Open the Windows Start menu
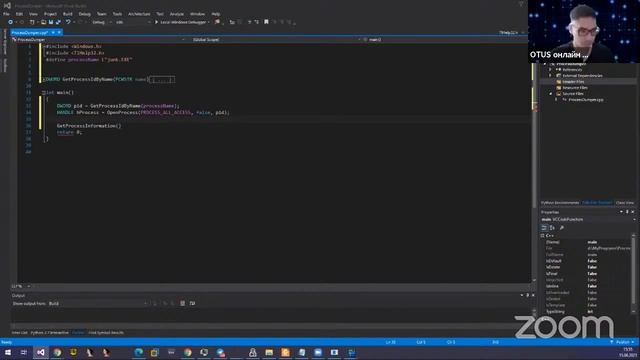 (x=8, y=353)
